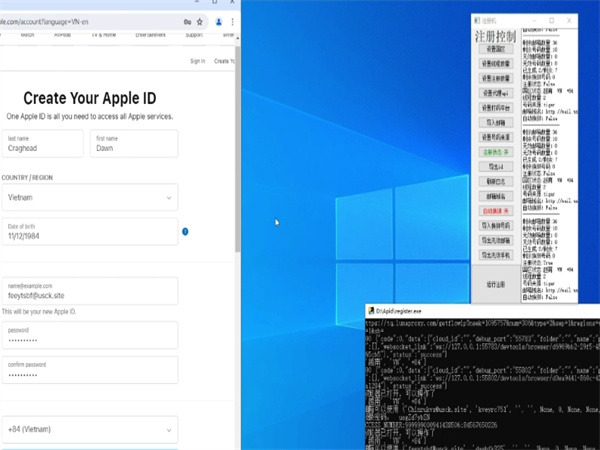
Task: Click the Apple ID page vertical scrollbar
Action: click(237, 150)
